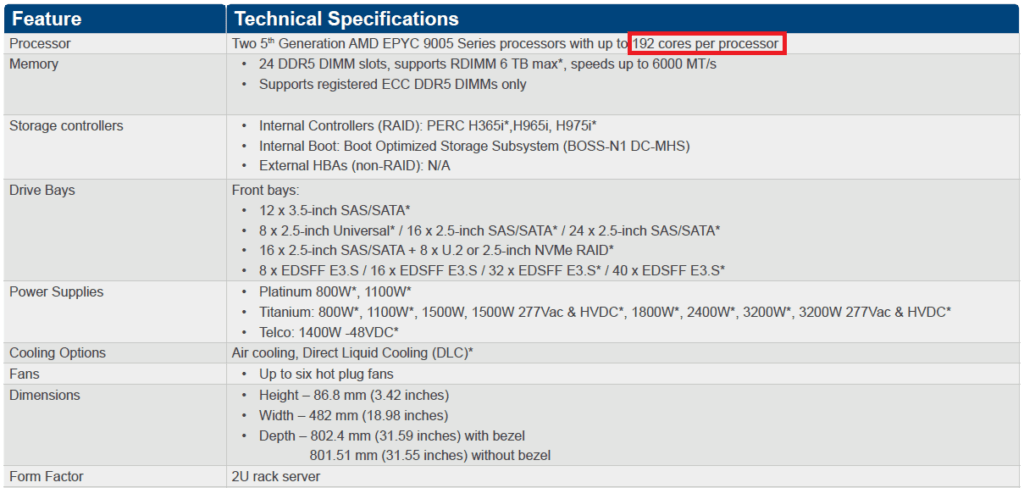Click the "Front bays:" label

click(264, 190)
